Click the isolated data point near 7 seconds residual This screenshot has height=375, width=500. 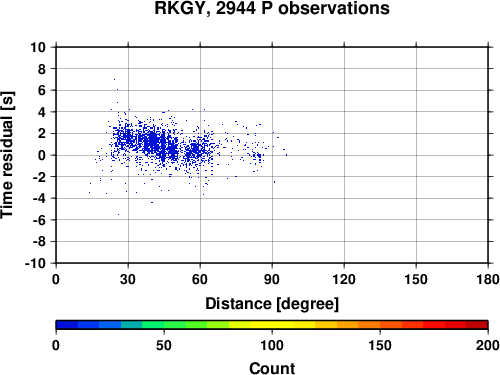(x=114, y=79)
